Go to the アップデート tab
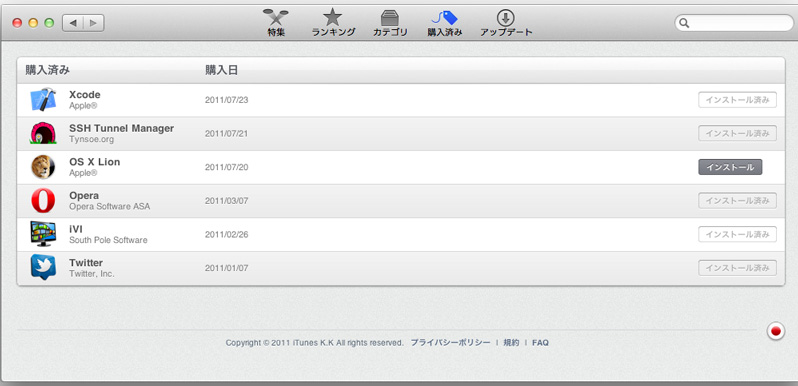Image resolution: width=798 pixels, height=386 pixels. [x=506, y=23]
